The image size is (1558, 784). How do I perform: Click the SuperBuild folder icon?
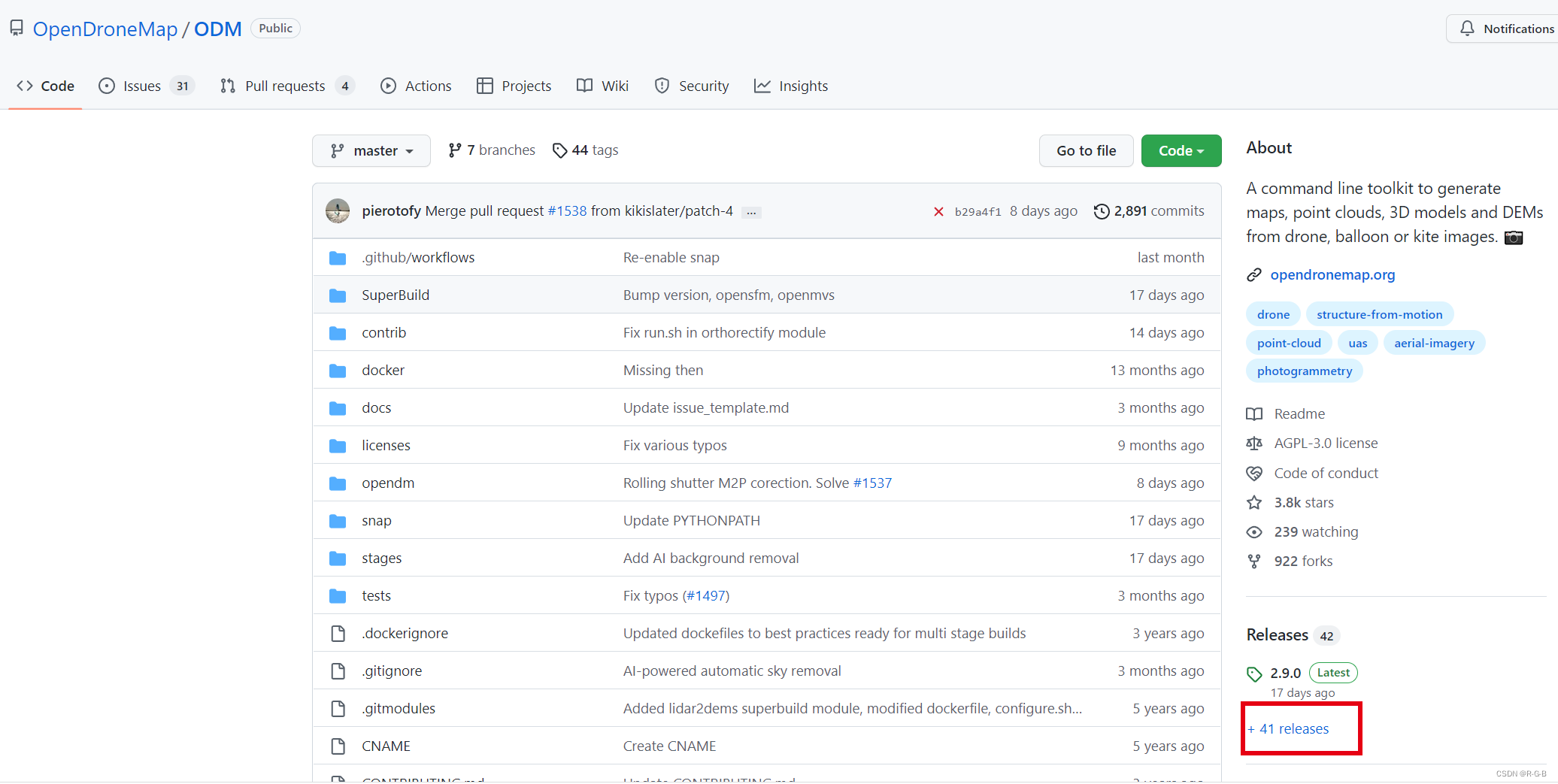(338, 295)
